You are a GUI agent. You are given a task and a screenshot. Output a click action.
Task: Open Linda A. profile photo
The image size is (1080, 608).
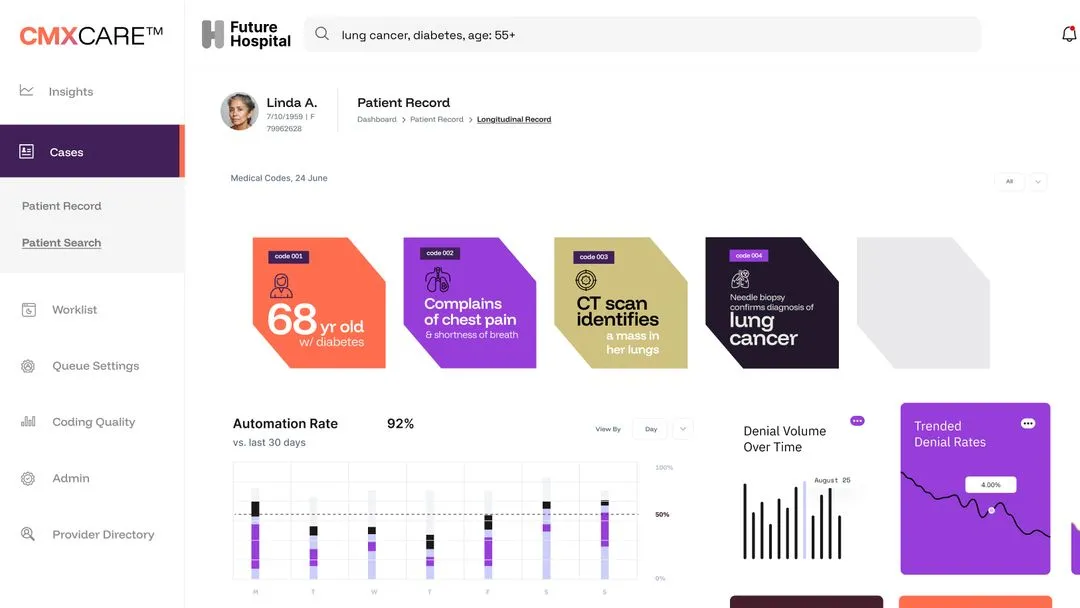click(239, 112)
